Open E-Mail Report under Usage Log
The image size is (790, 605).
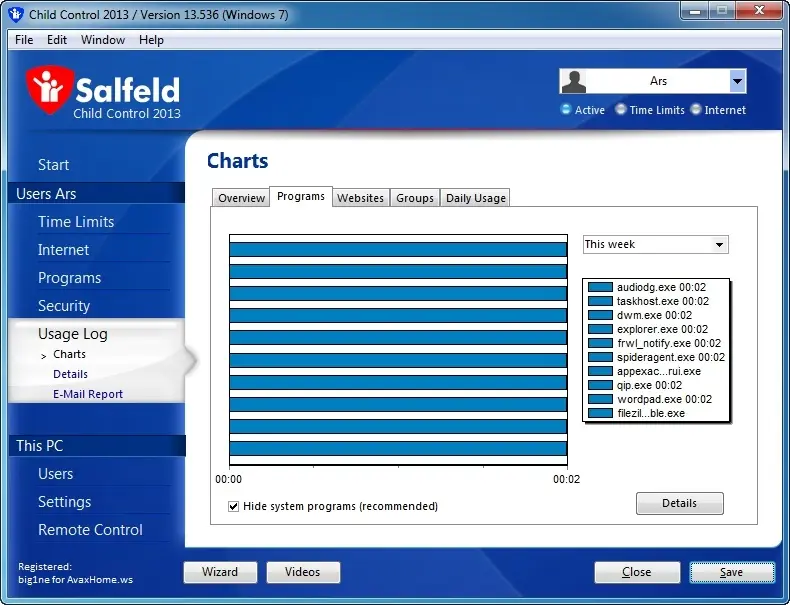[88, 394]
